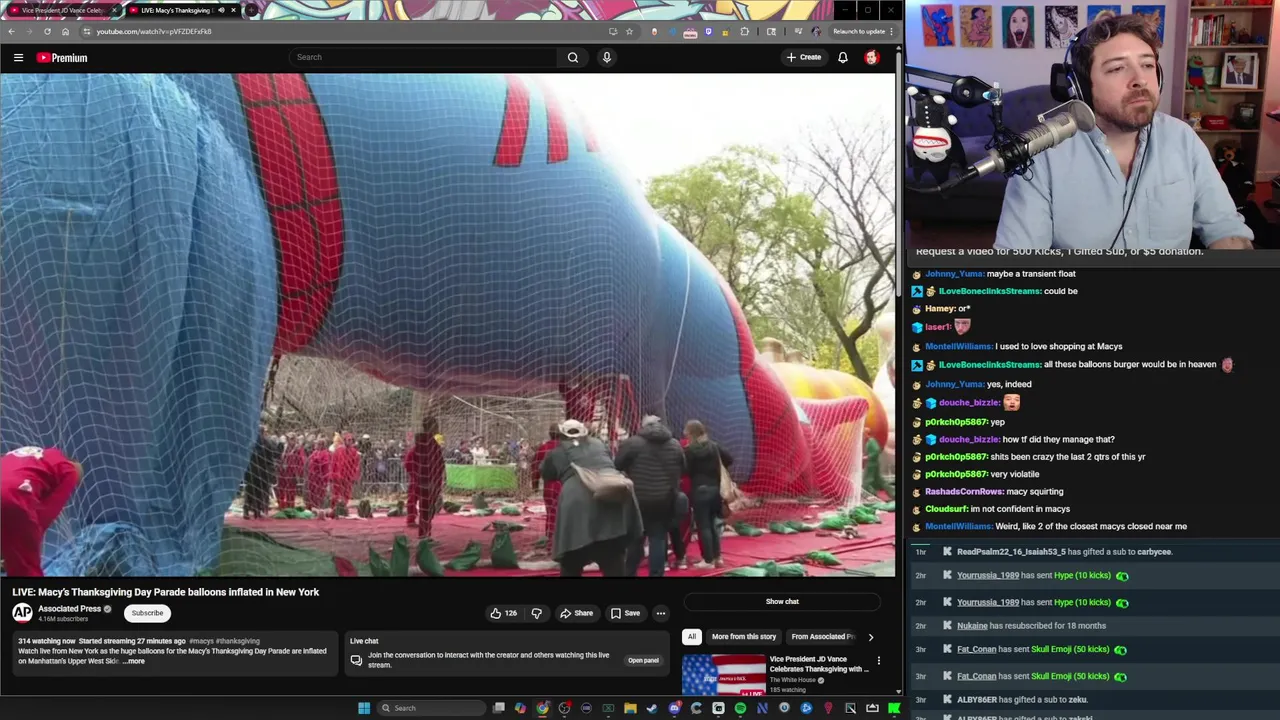The width and height of the screenshot is (1280, 720).
Task: Click Show chat button
Action: pos(782,602)
